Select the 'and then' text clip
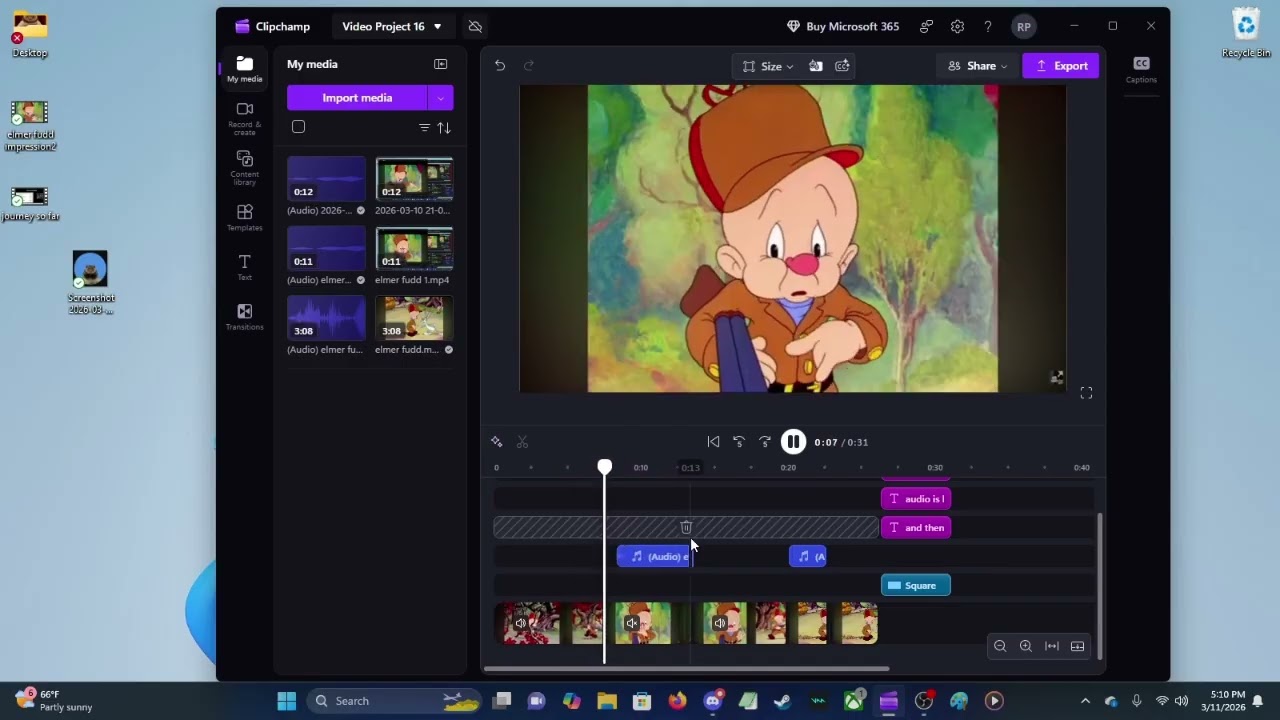 tap(916, 528)
